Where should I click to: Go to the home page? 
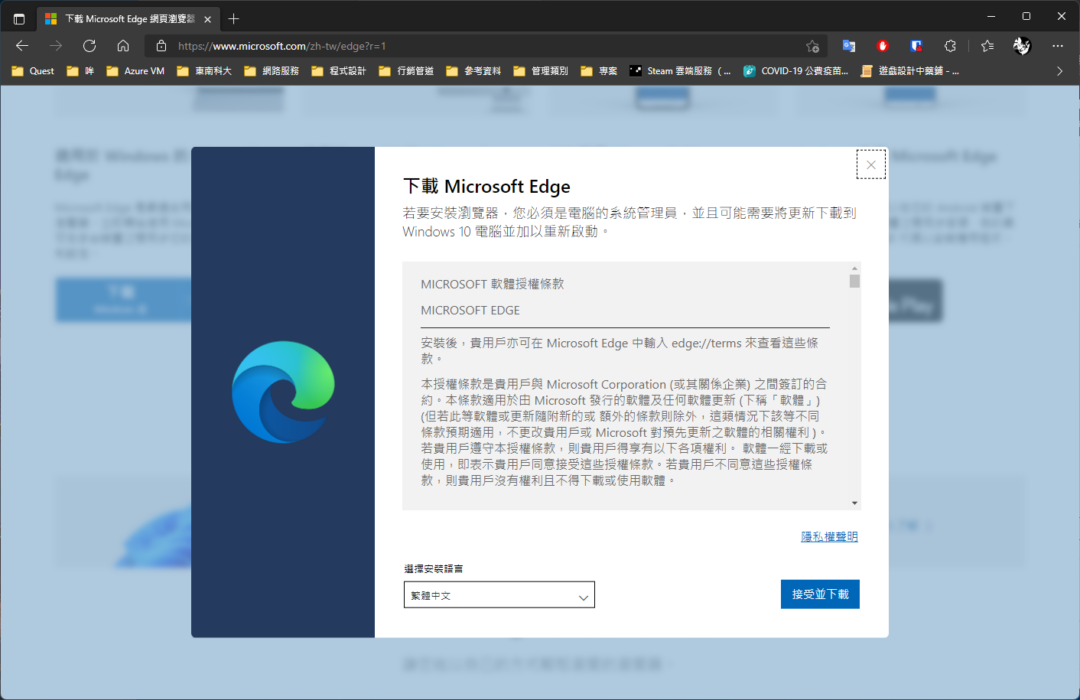123,46
